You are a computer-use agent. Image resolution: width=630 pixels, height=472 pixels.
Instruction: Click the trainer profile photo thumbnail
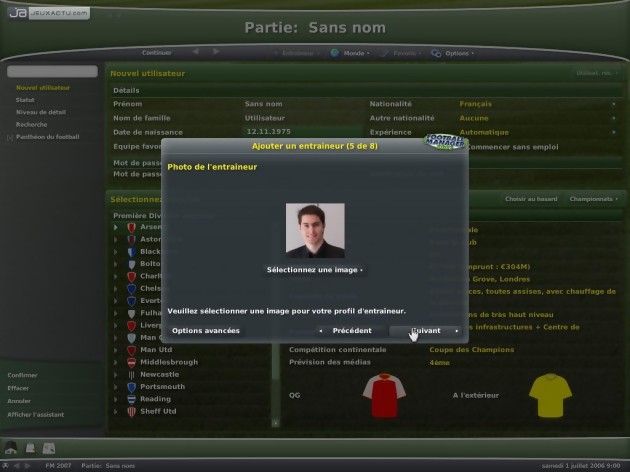(315, 230)
